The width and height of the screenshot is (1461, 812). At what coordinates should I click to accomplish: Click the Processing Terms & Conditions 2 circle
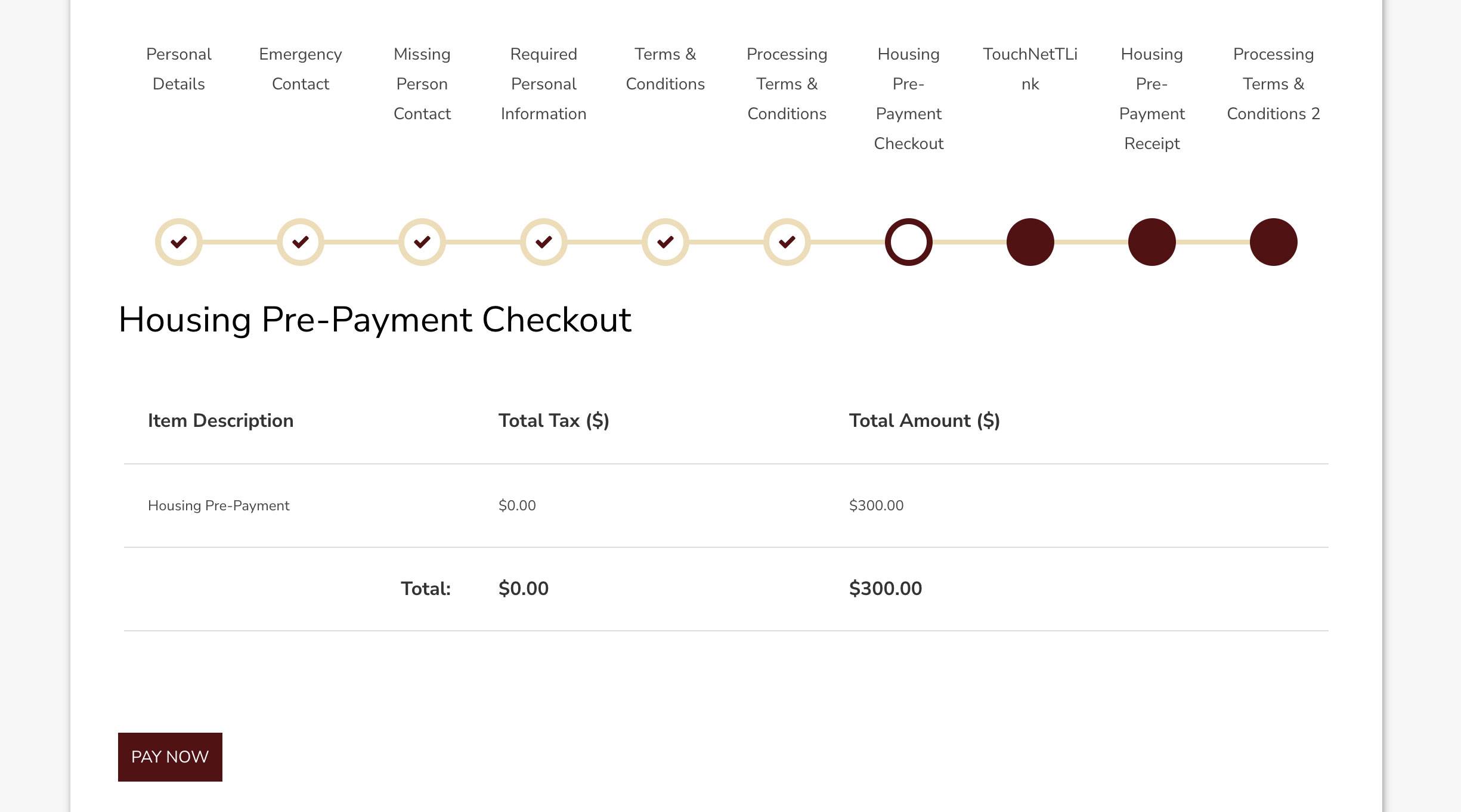(x=1274, y=242)
